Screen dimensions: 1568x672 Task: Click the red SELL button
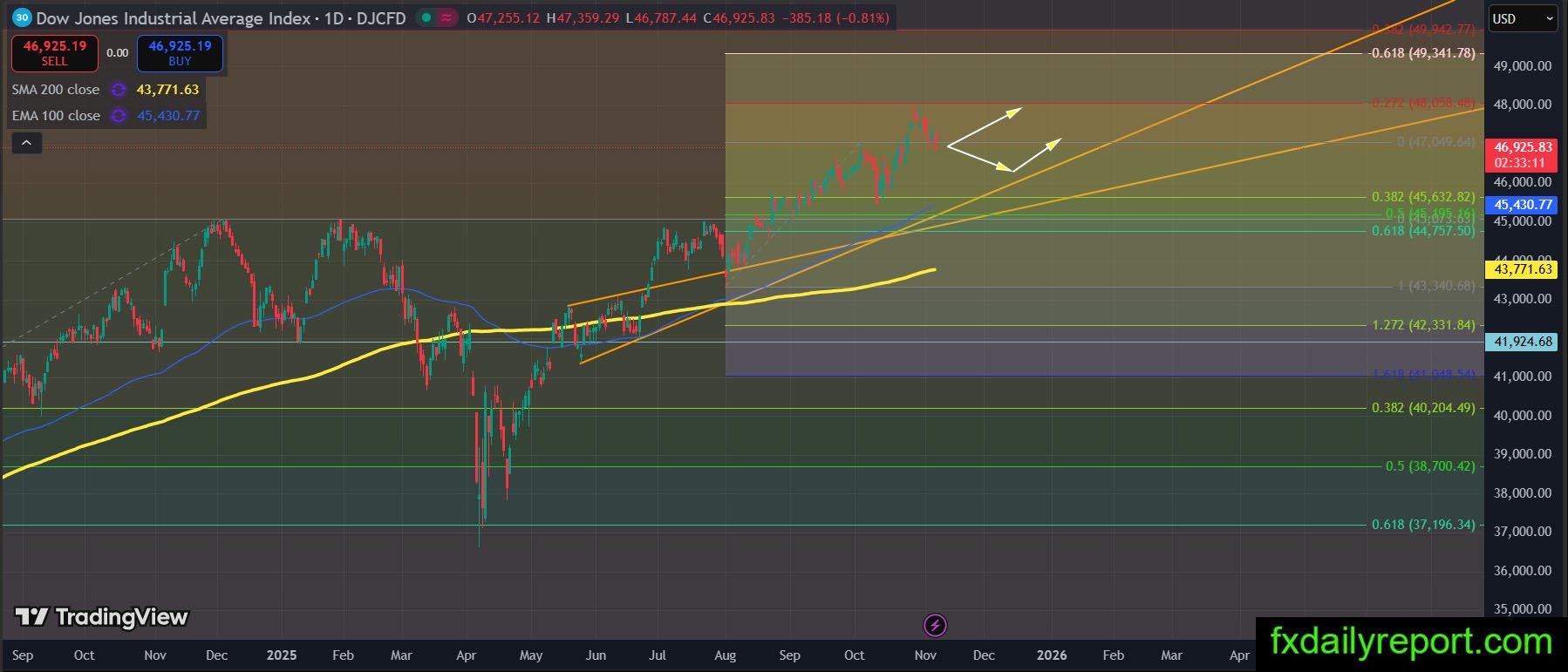55,53
